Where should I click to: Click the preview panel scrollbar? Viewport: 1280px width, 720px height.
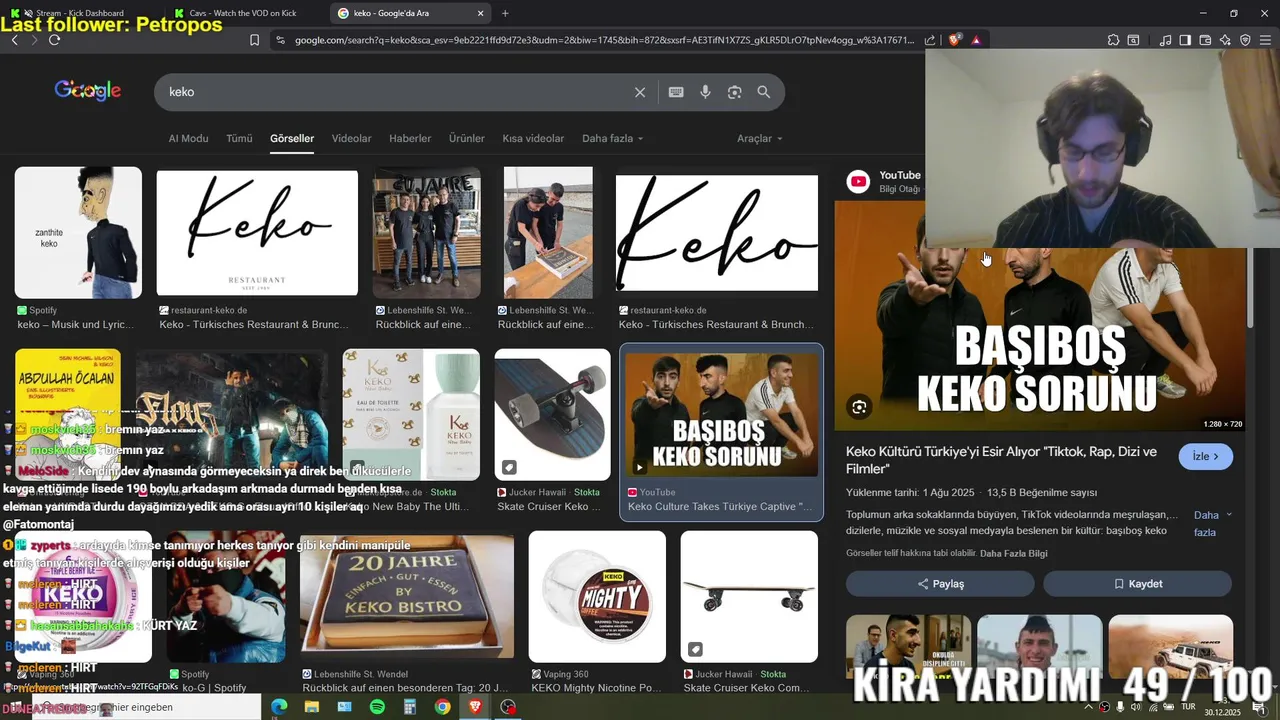pos(1251,290)
